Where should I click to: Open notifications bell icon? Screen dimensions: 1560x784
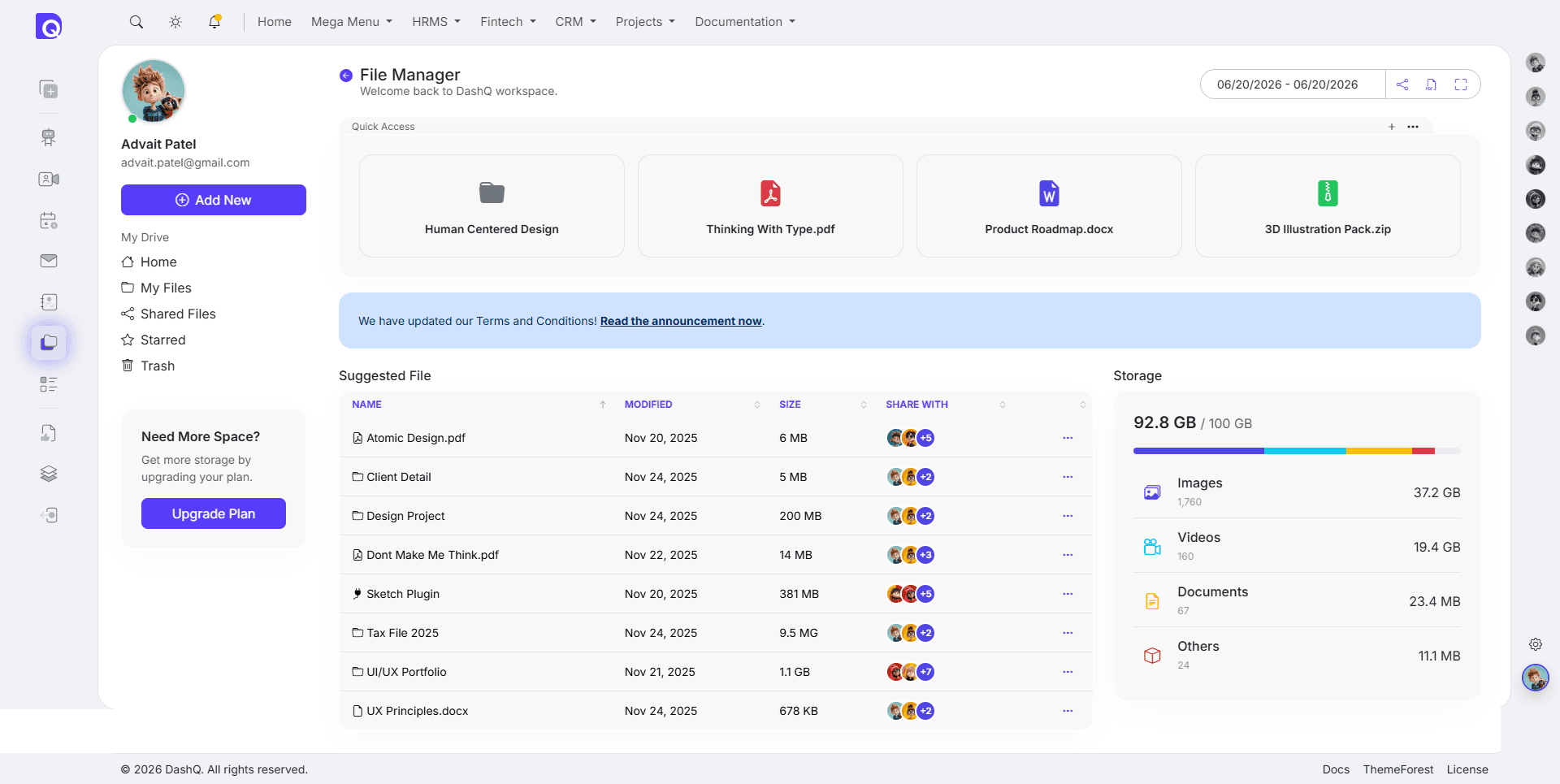214,22
